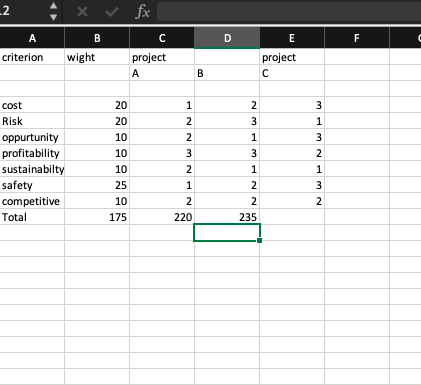This screenshot has width=421, height=385.
Task: Select project B score for oppurtunity
Action: point(227,137)
